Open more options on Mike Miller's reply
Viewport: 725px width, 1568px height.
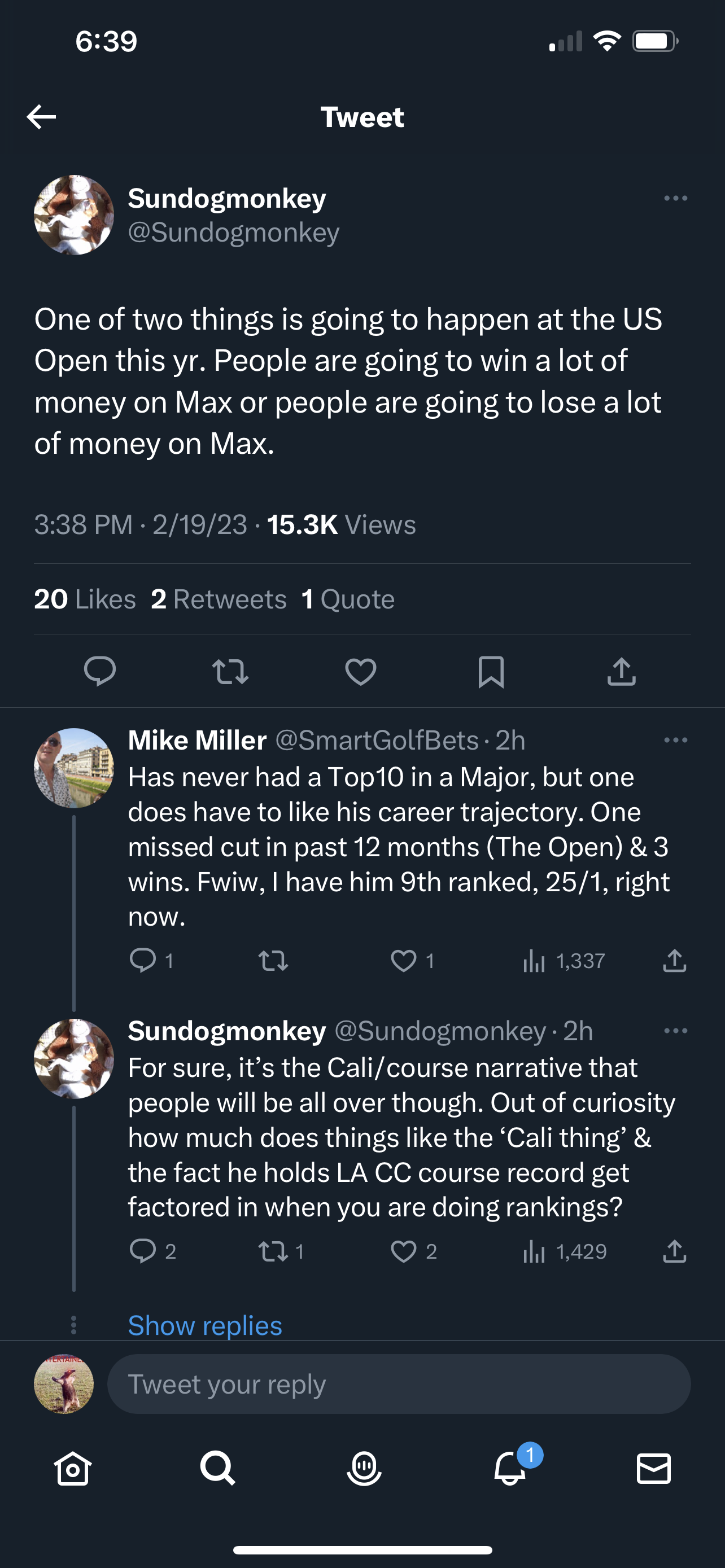(x=675, y=740)
